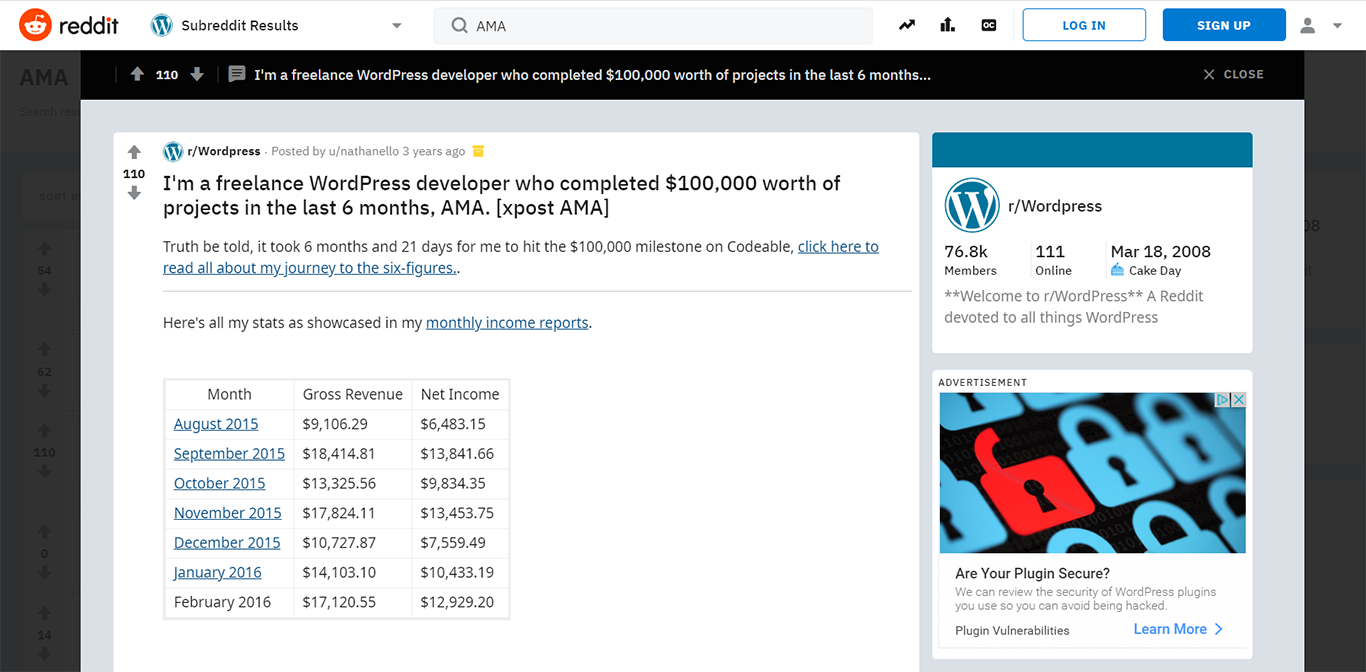The height and width of the screenshot is (672, 1366).
Task: Click the $17,120.55 gross revenue cell
Action: pyautogui.click(x=353, y=602)
